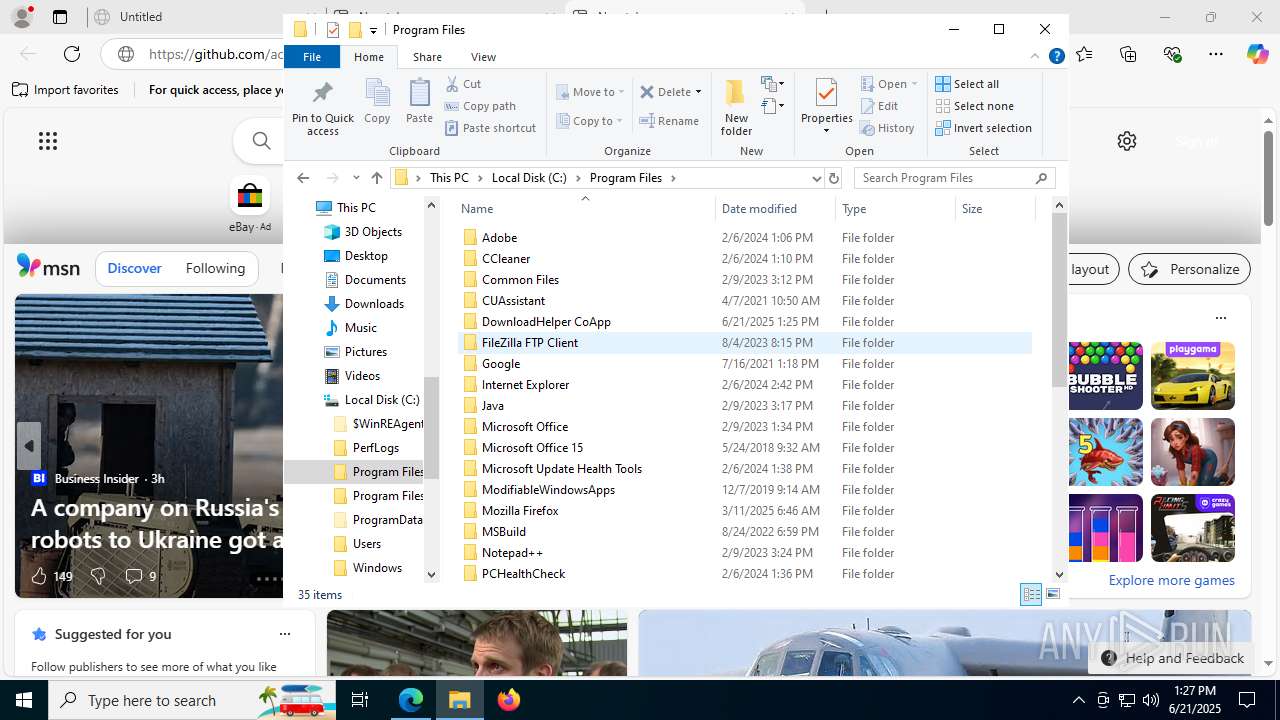This screenshot has height=720, width=1280.
Task: Expand the Delete dropdown arrow
Action: tap(698, 92)
